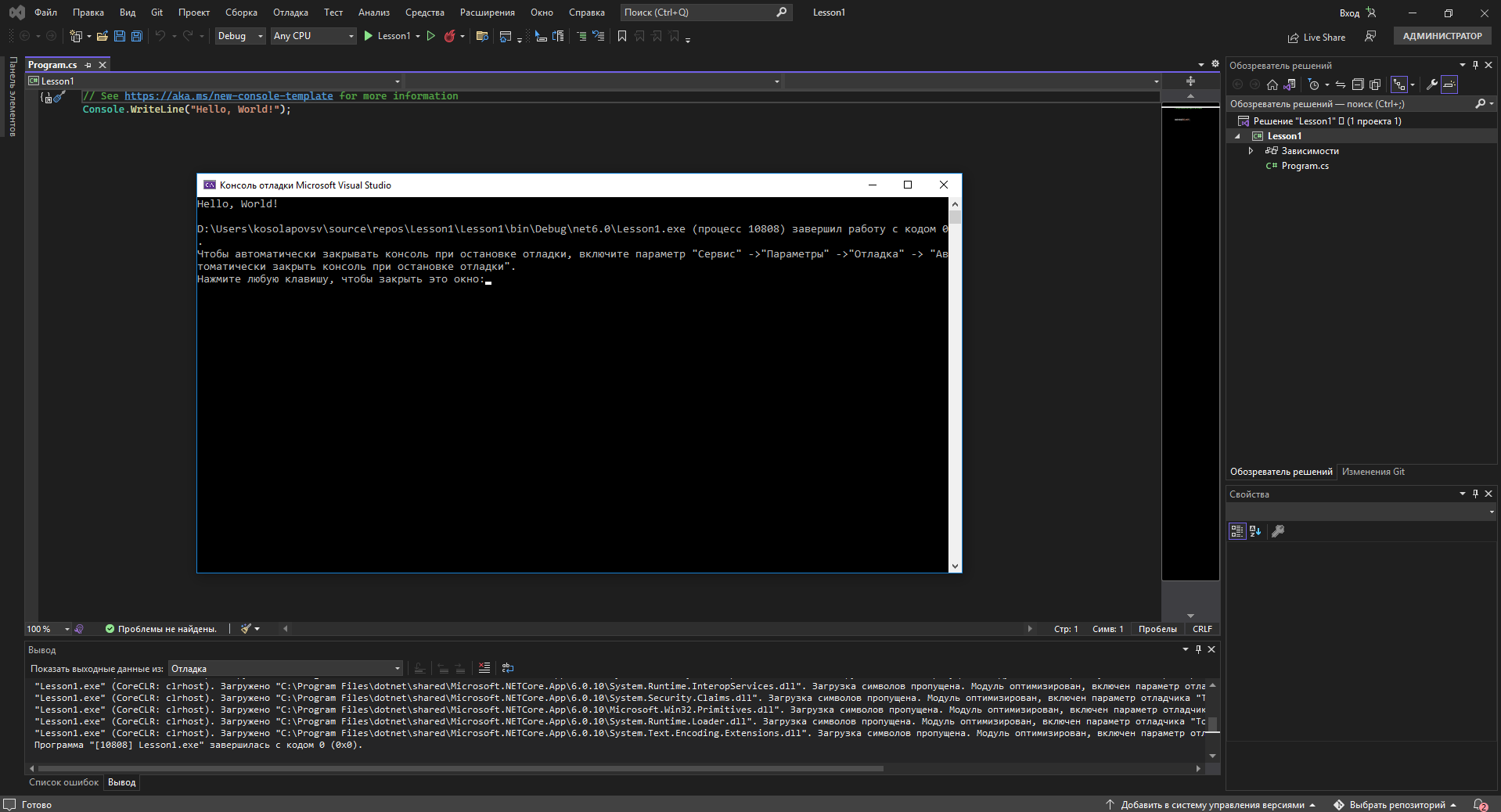Open the Git menu
This screenshot has height=812, width=1501.
(156, 13)
